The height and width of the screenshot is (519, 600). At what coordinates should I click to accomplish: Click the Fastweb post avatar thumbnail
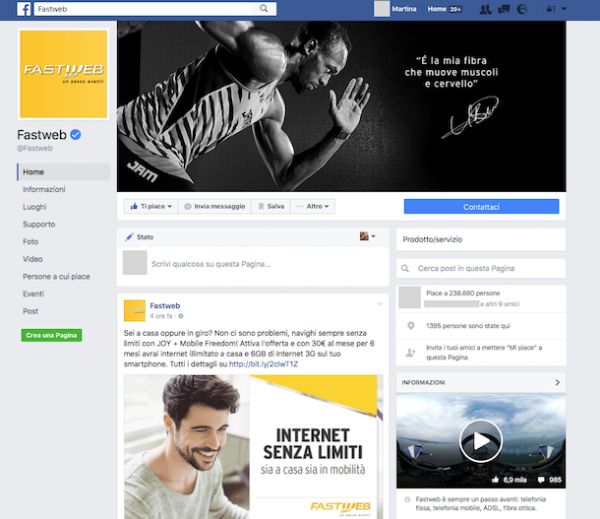(x=135, y=310)
